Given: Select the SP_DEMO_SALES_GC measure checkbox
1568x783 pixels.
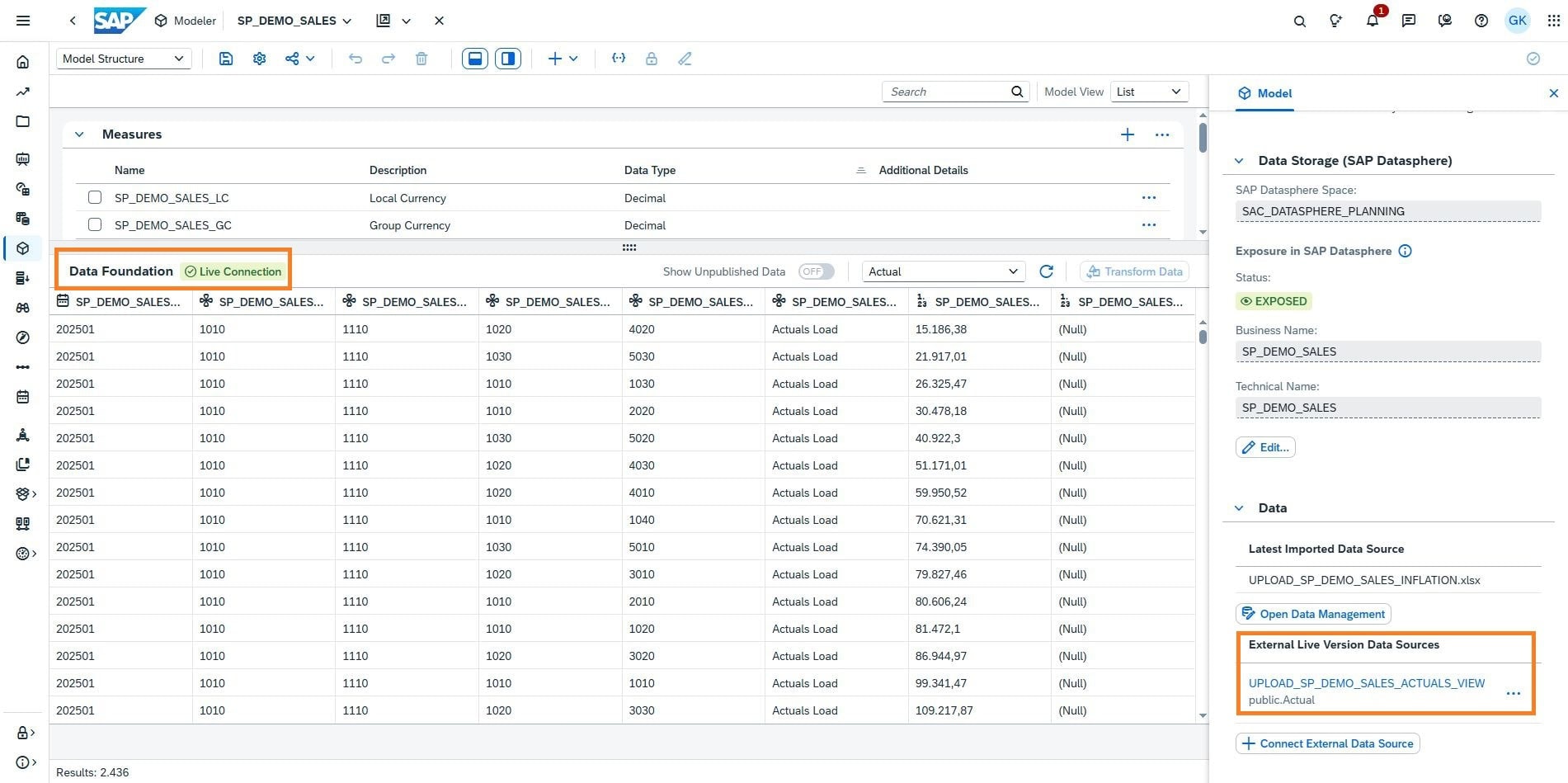Looking at the screenshot, I should pos(95,225).
